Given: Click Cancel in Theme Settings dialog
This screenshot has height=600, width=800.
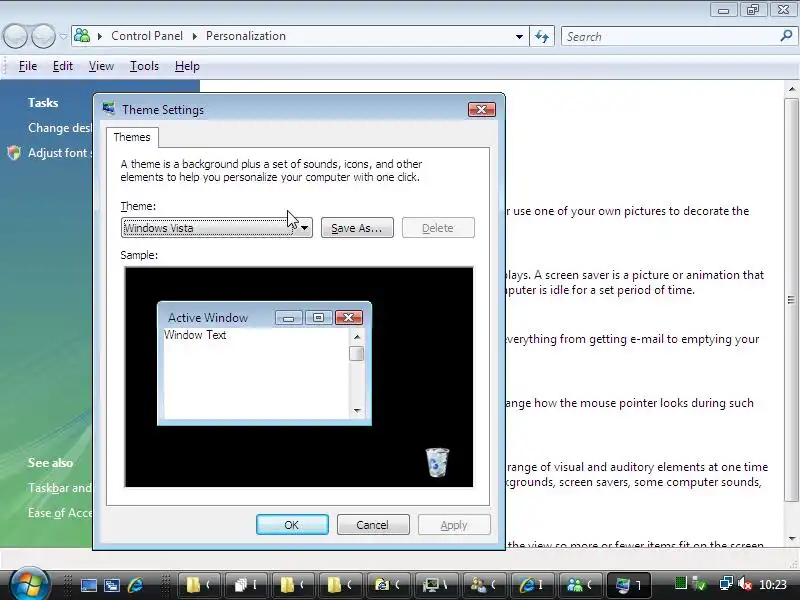Looking at the screenshot, I should tap(373, 525).
